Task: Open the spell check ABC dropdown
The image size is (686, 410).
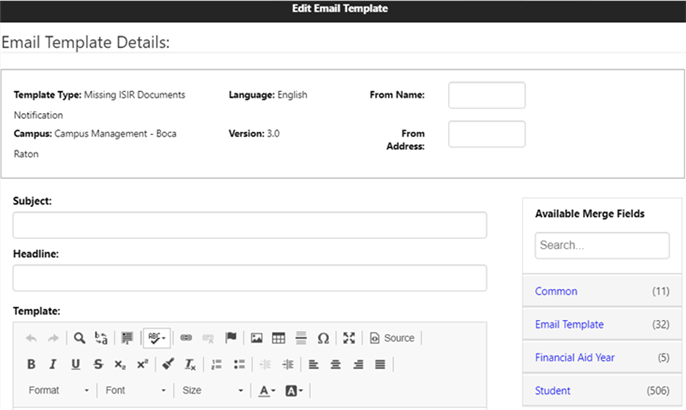Action: [157, 338]
